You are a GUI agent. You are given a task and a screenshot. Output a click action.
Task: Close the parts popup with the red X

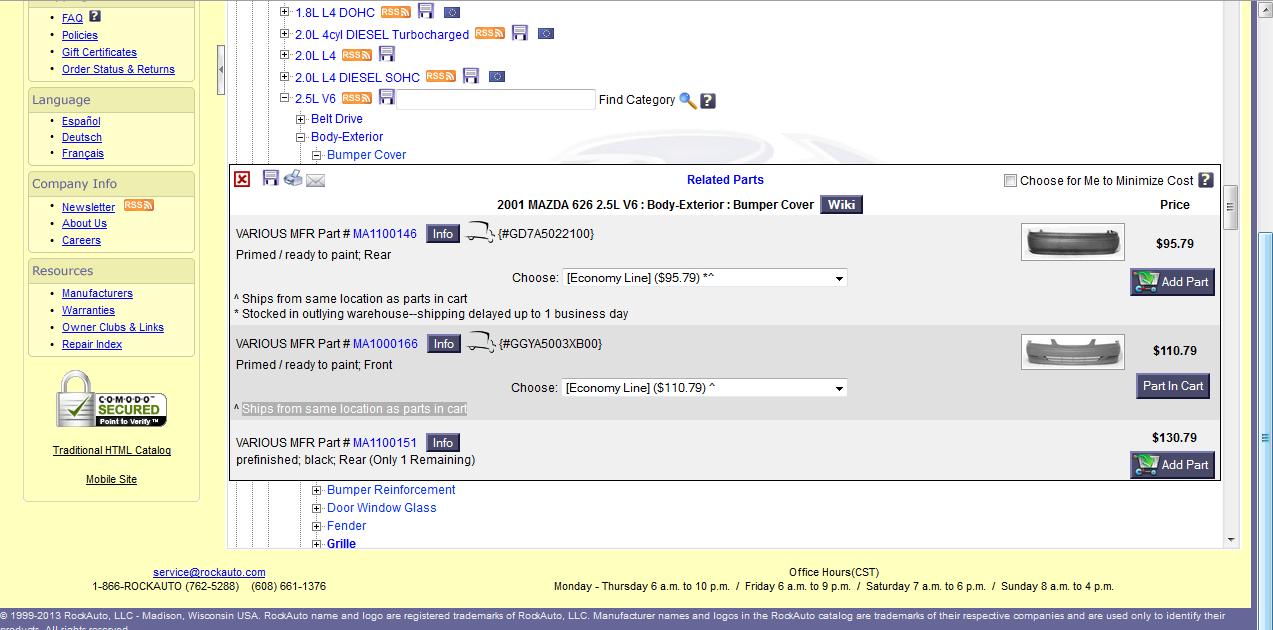pos(242,179)
